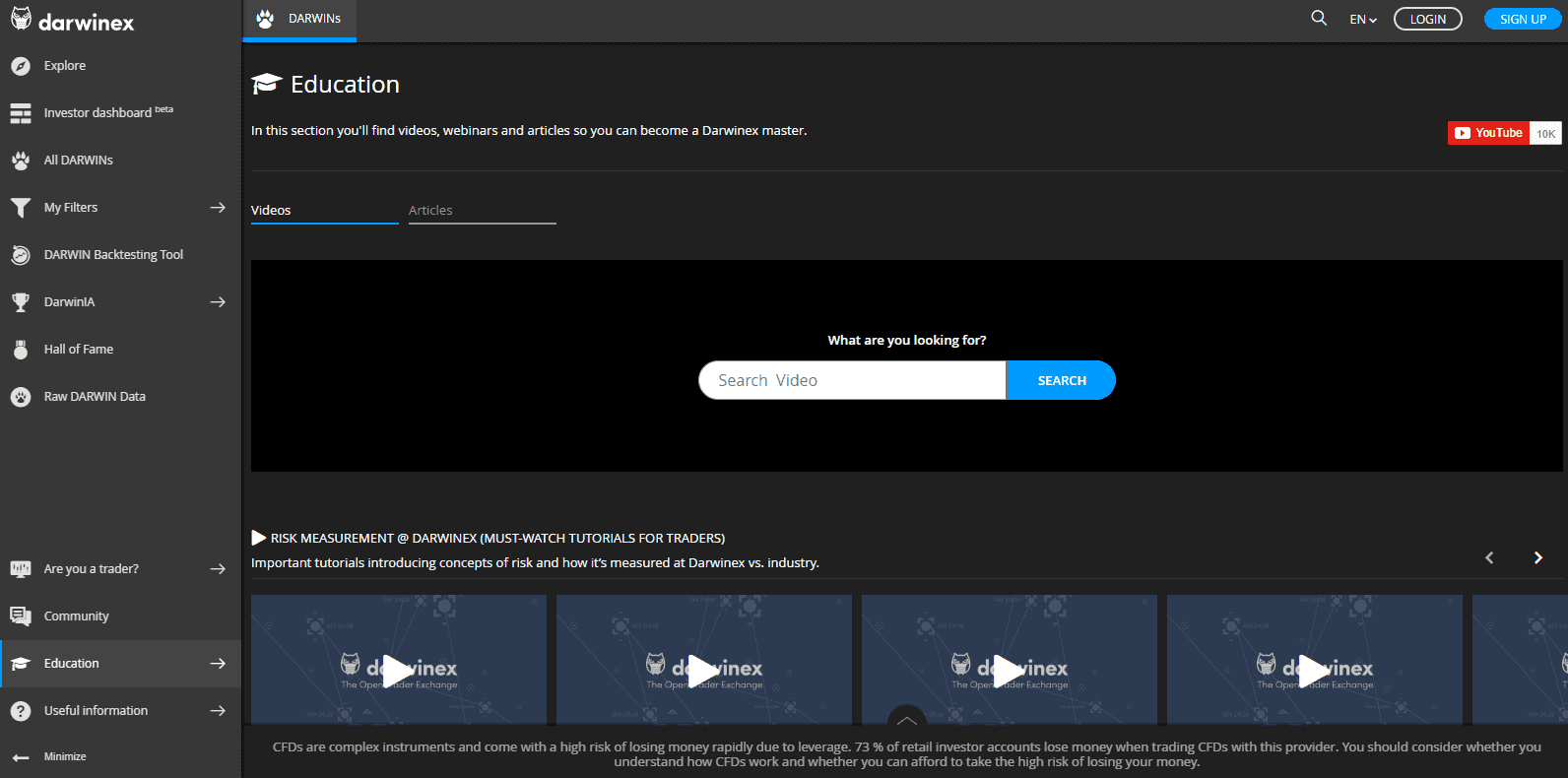Click the blue SEARCH button
The image size is (1568, 778).
tap(1061, 380)
